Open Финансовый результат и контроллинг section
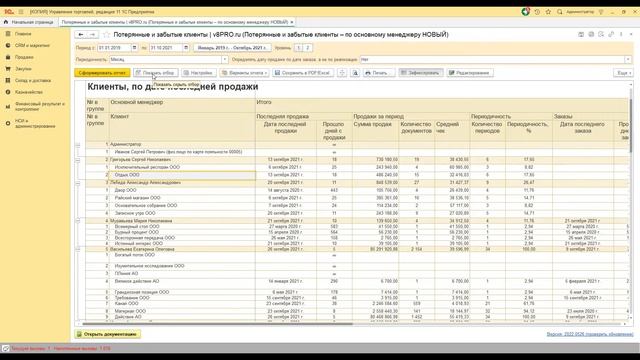Viewport: 640px width, 360px height. [39, 107]
